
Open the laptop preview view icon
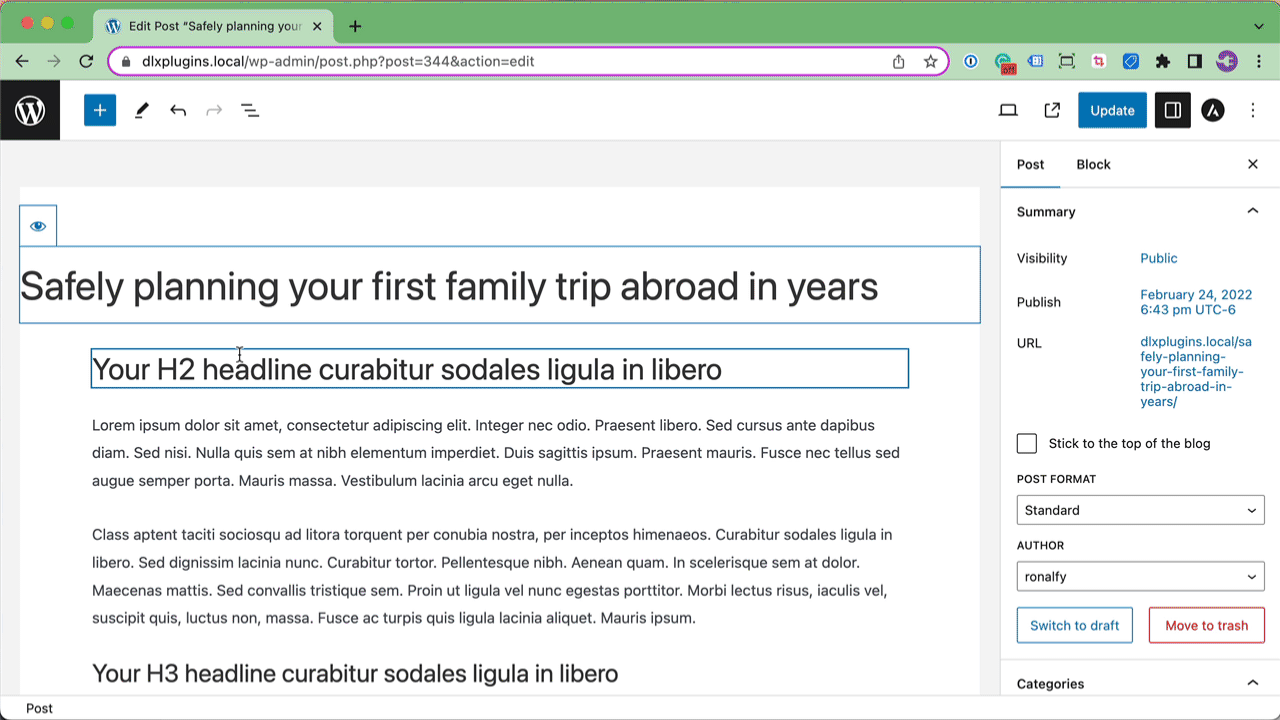[x=1008, y=110]
